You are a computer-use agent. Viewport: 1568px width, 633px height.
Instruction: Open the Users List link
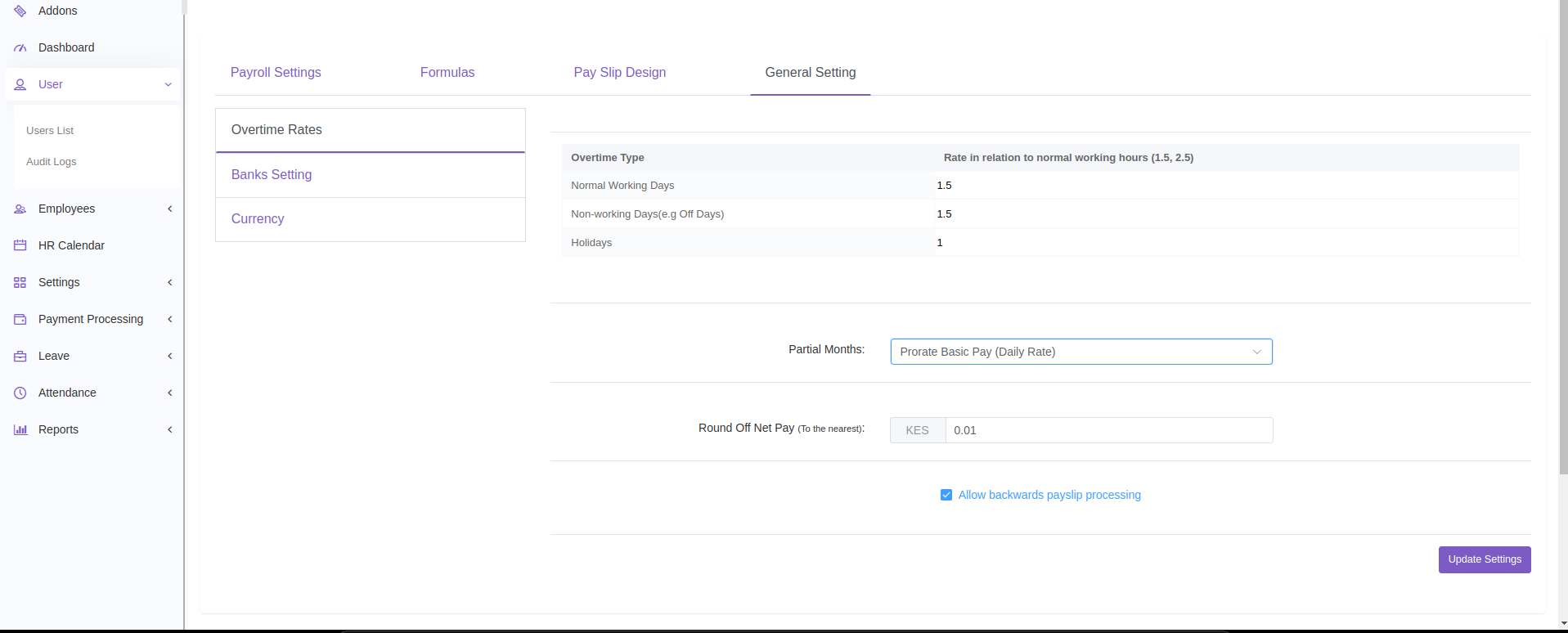pyautogui.click(x=50, y=131)
